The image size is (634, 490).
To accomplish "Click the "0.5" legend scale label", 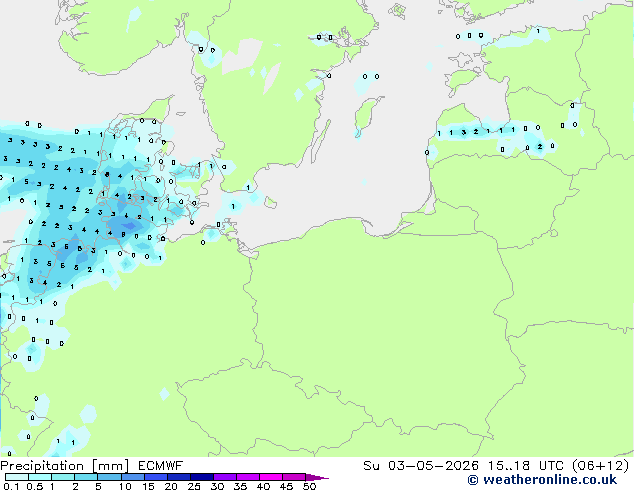I will (35, 486).
